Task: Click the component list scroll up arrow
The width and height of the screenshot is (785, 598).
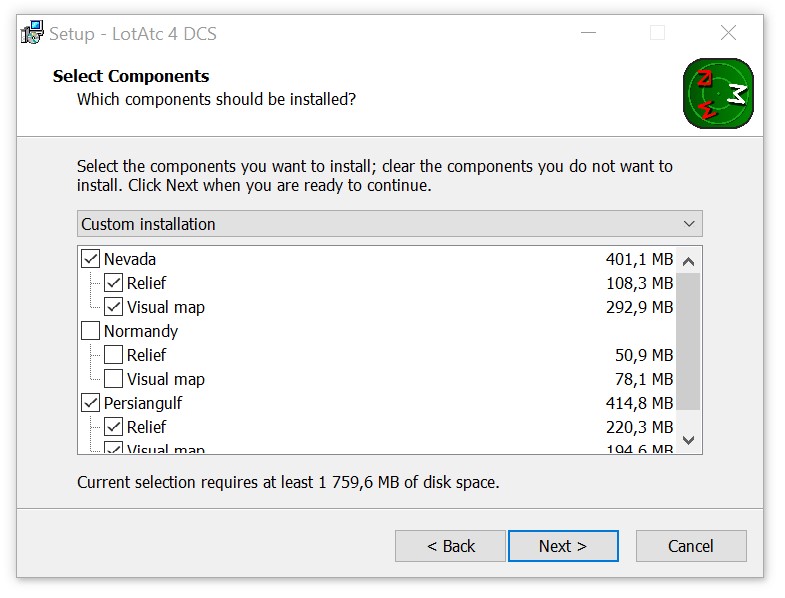Action: [688, 261]
